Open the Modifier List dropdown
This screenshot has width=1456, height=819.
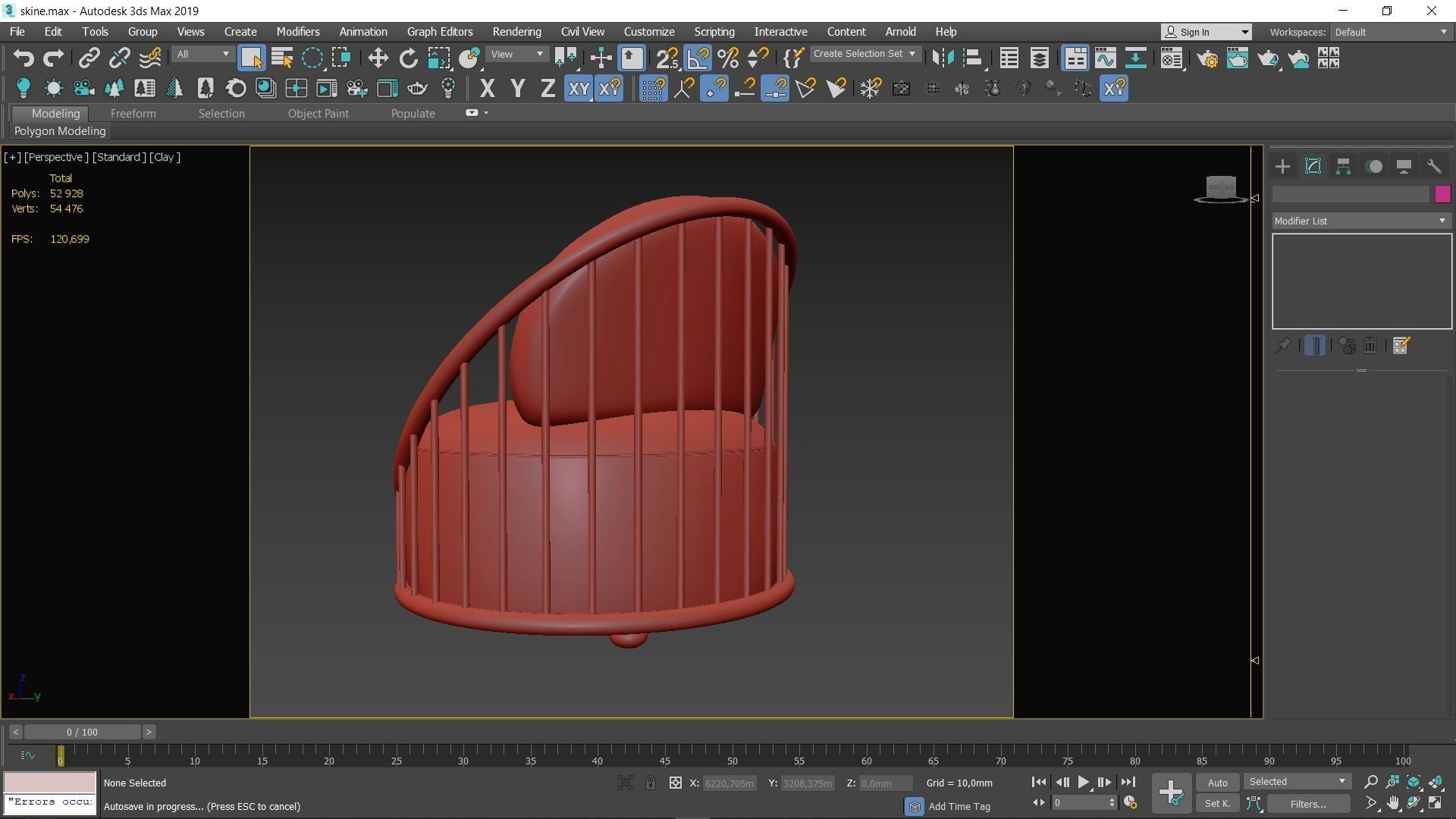coord(1361,221)
